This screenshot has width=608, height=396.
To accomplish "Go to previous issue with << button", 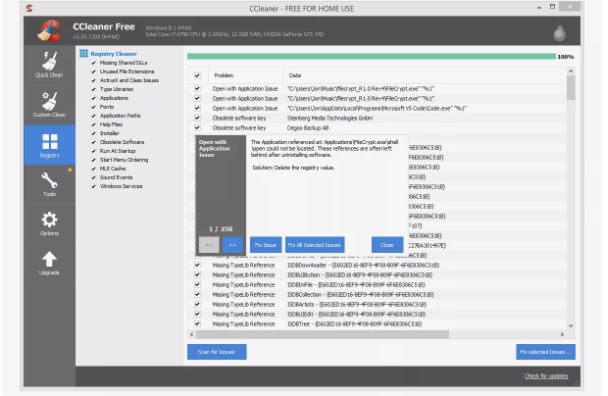I will pyautogui.click(x=209, y=245).
